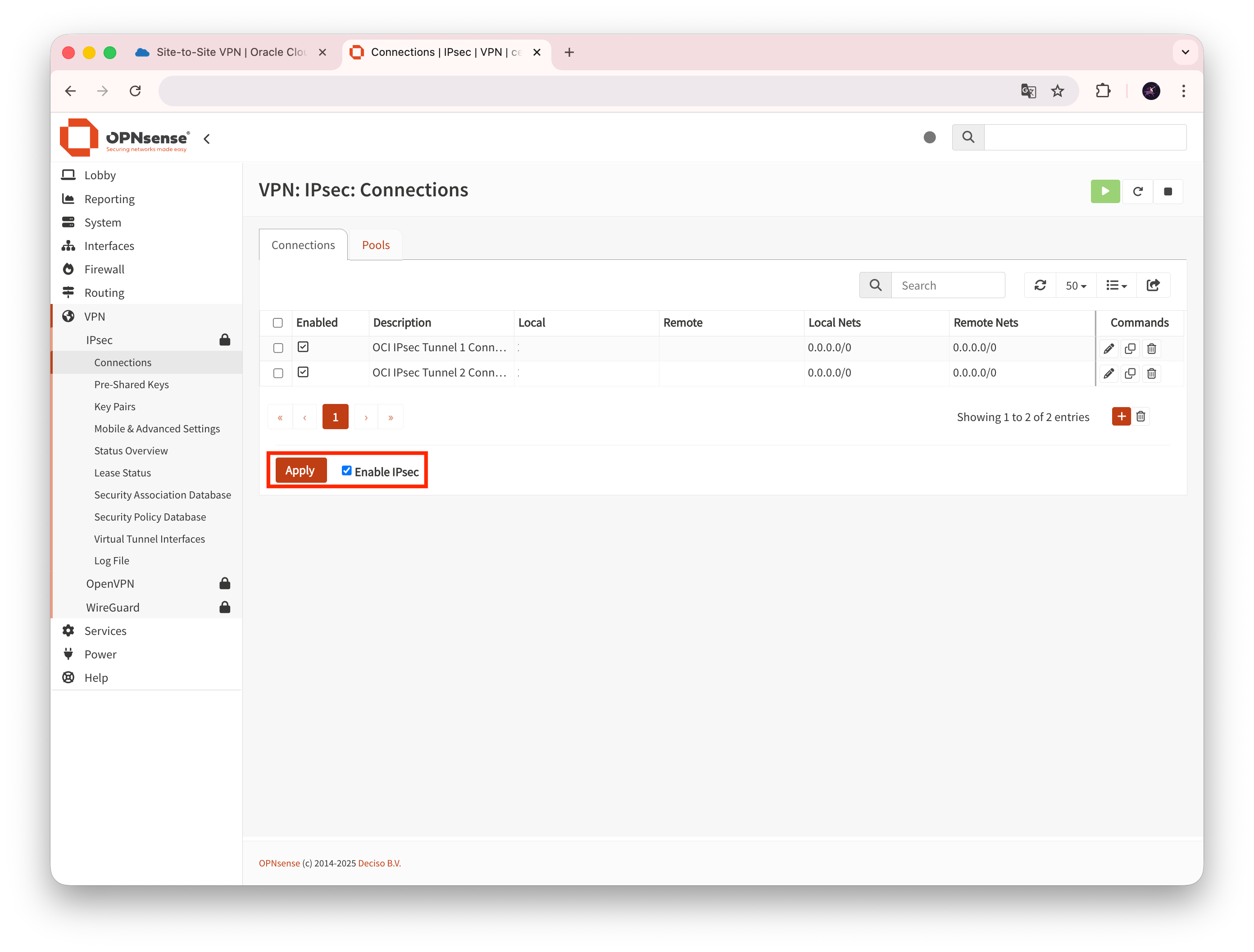Toggle the Enable IPsec checkbox

[346, 471]
